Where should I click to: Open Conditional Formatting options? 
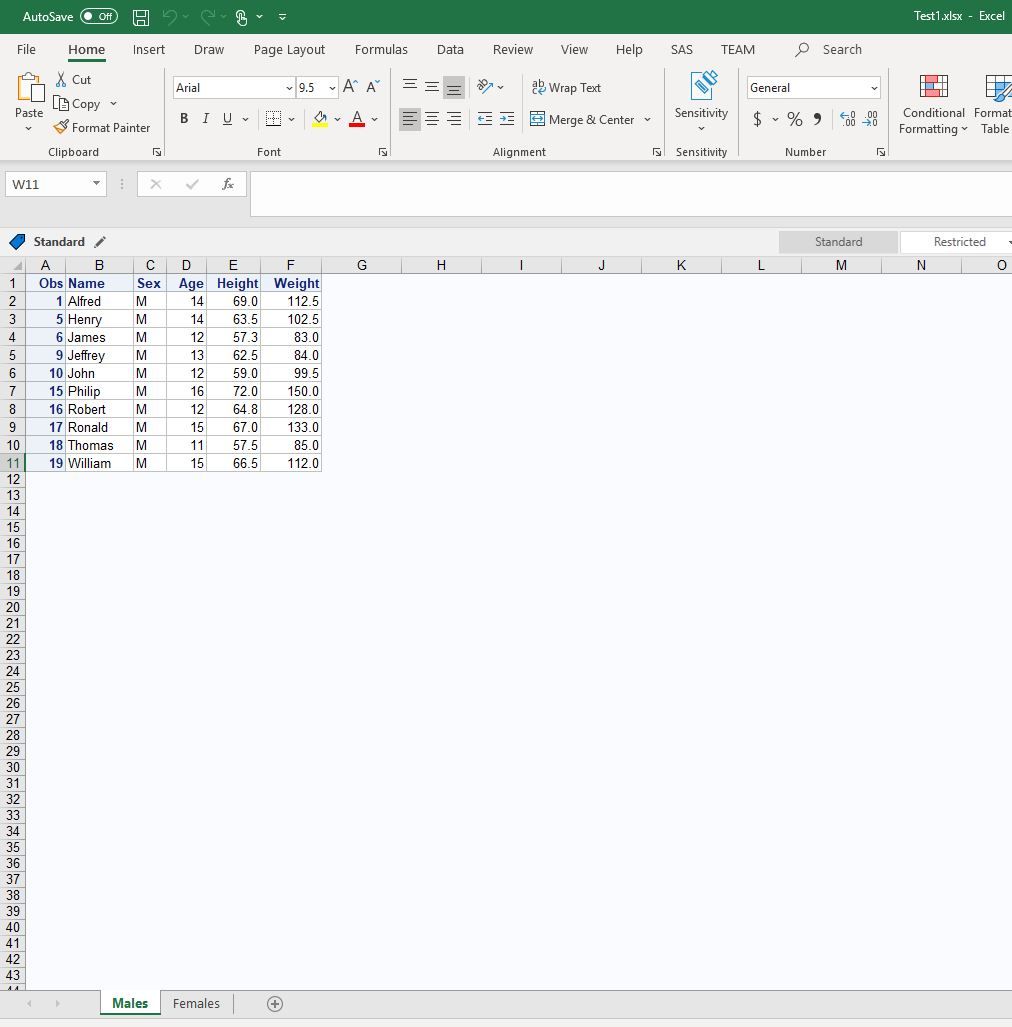[x=931, y=104]
